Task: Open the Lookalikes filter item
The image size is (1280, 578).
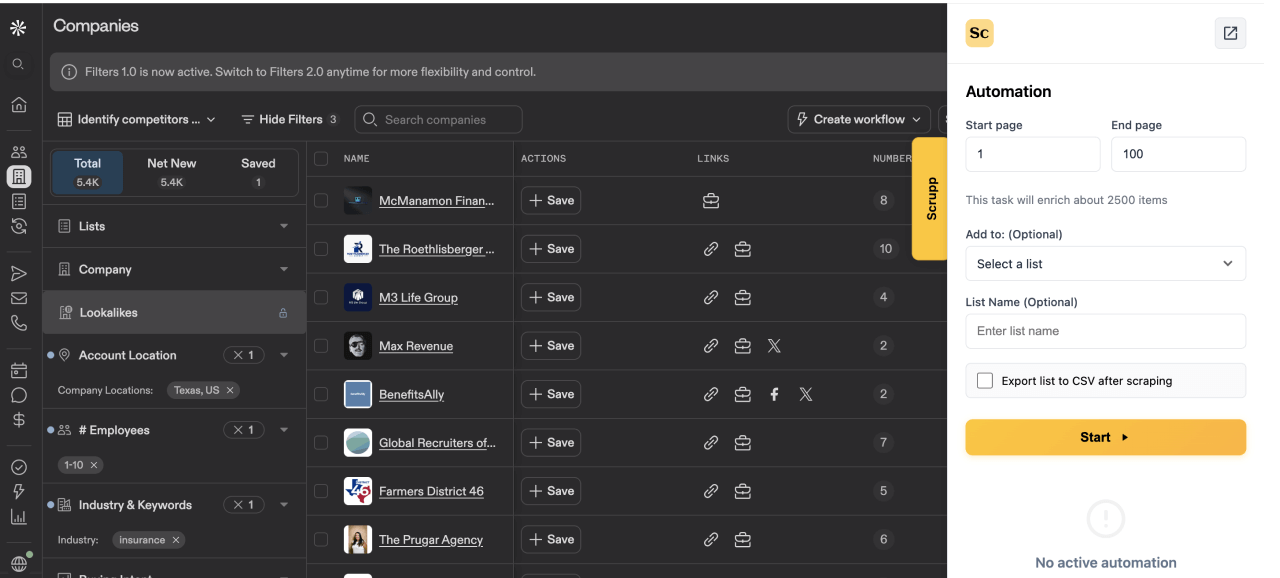Action: pos(174,313)
